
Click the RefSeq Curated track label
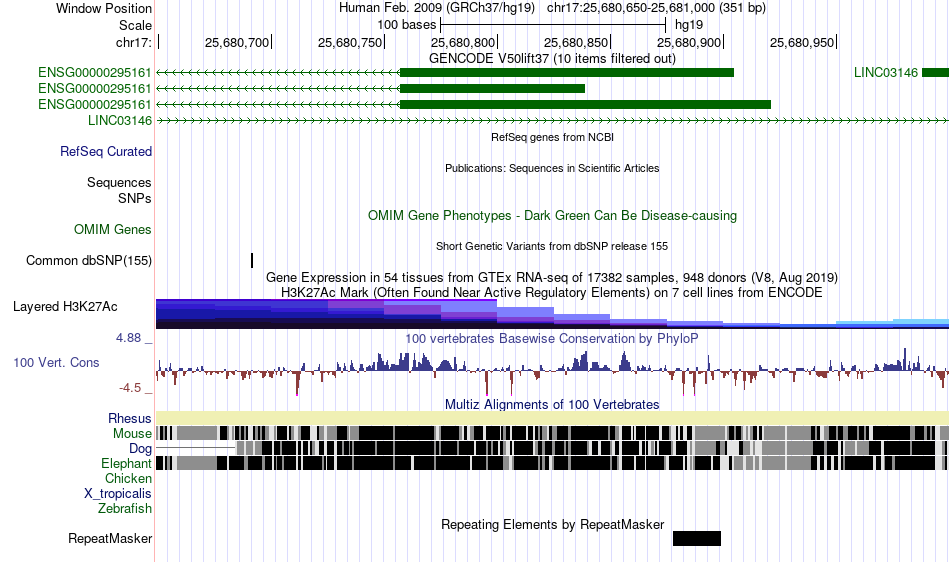[x=106, y=151]
